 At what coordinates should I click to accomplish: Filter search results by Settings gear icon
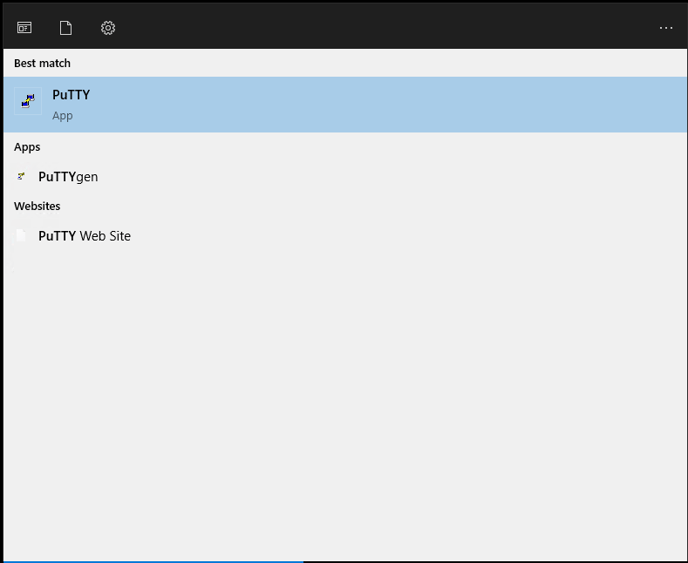108,28
